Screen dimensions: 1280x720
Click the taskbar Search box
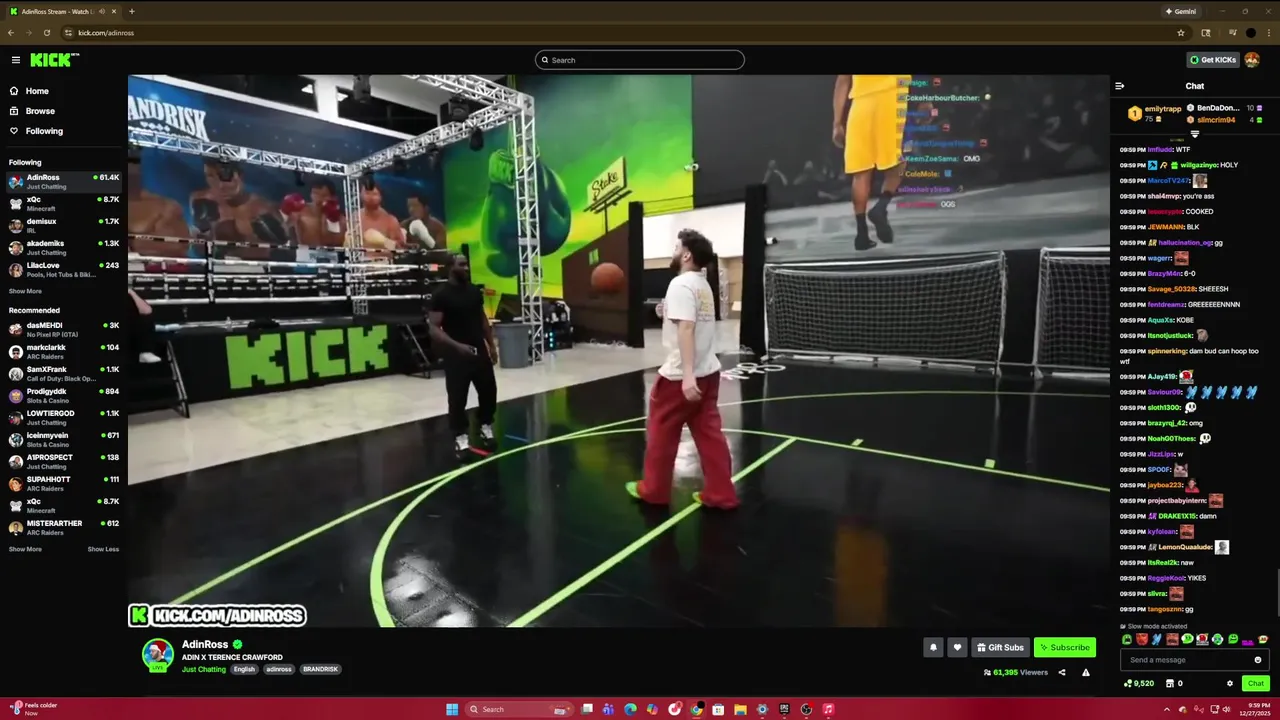[520, 709]
